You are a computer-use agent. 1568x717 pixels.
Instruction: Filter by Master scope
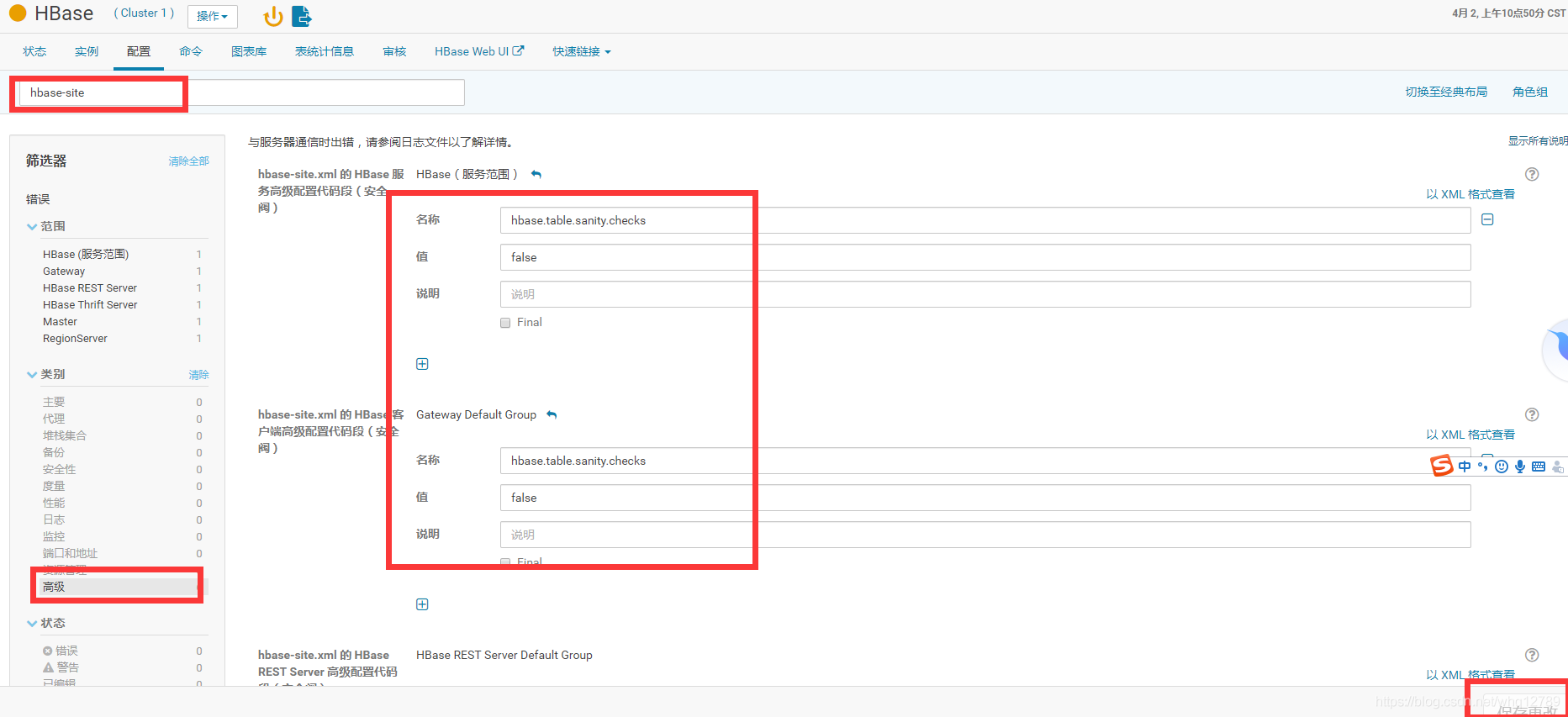coord(60,321)
